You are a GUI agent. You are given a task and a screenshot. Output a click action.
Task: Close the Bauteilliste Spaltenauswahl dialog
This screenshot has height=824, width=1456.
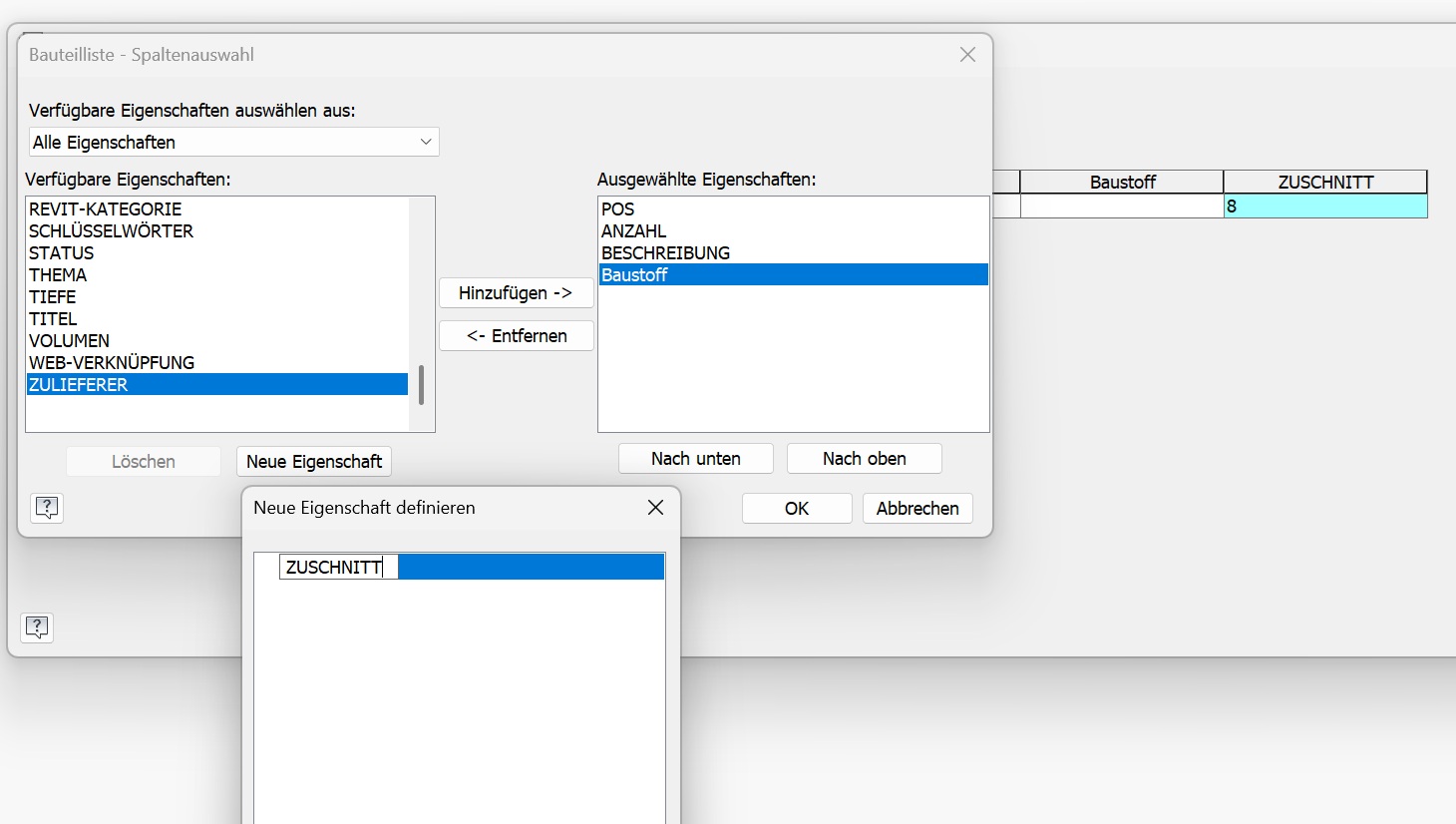pyautogui.click(x=967, y=55)
